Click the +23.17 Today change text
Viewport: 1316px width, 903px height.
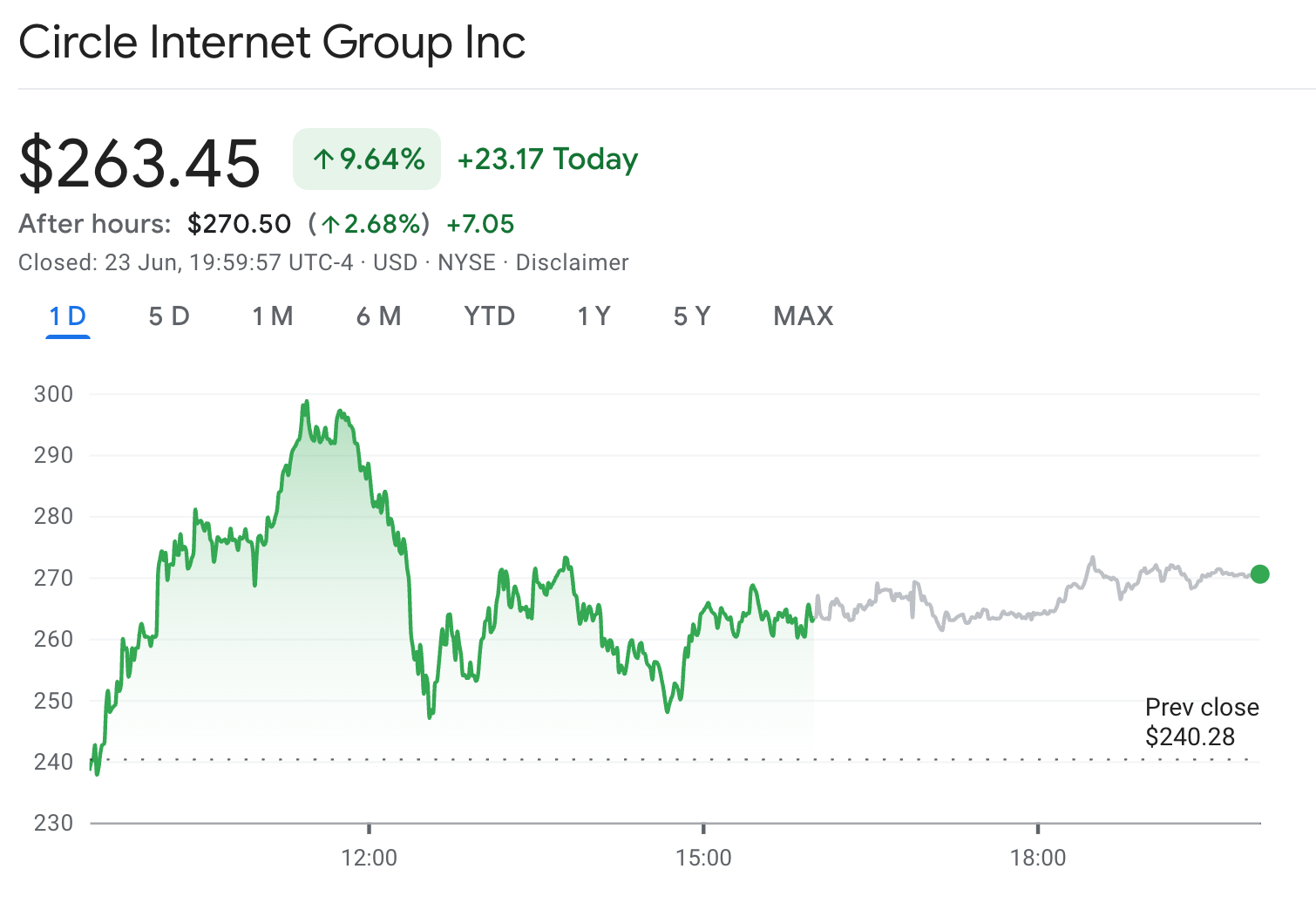coord(546,159)
